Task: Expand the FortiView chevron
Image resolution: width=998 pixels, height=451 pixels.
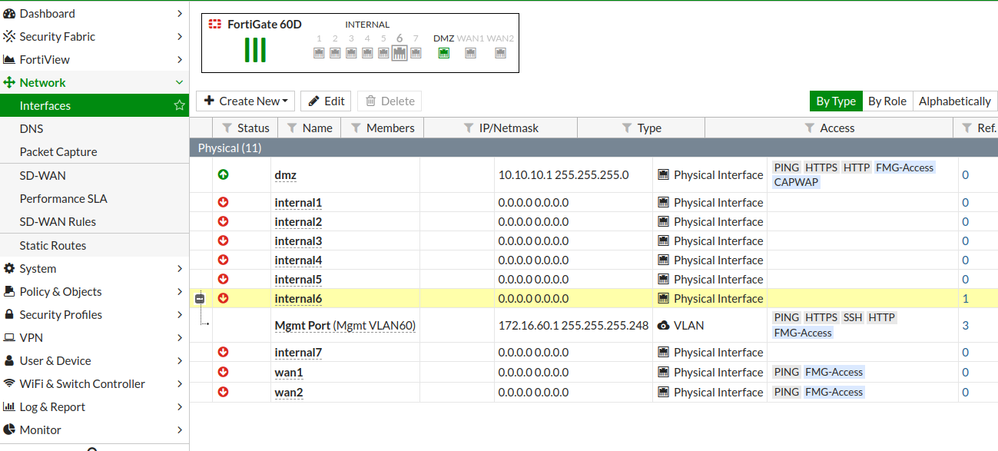Action: [x=179, y=60]
